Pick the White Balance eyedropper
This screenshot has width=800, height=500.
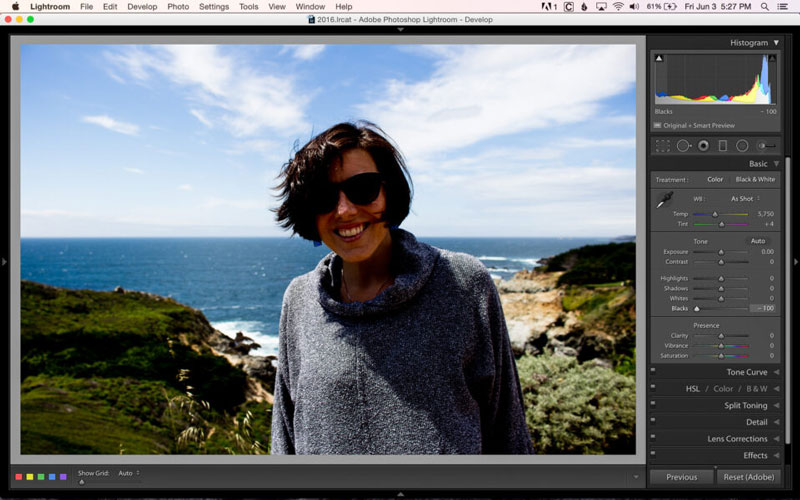(664, 201)
